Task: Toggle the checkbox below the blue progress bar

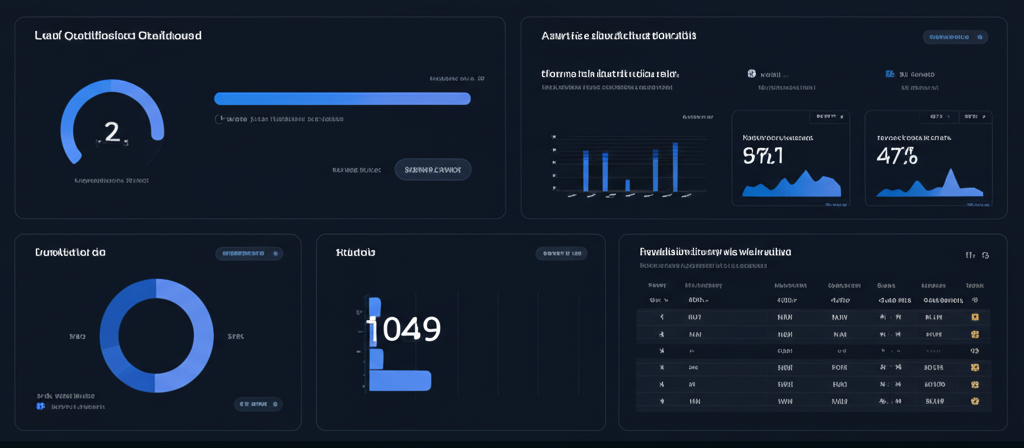Action: pyautogui.click(x=220, y=119)
